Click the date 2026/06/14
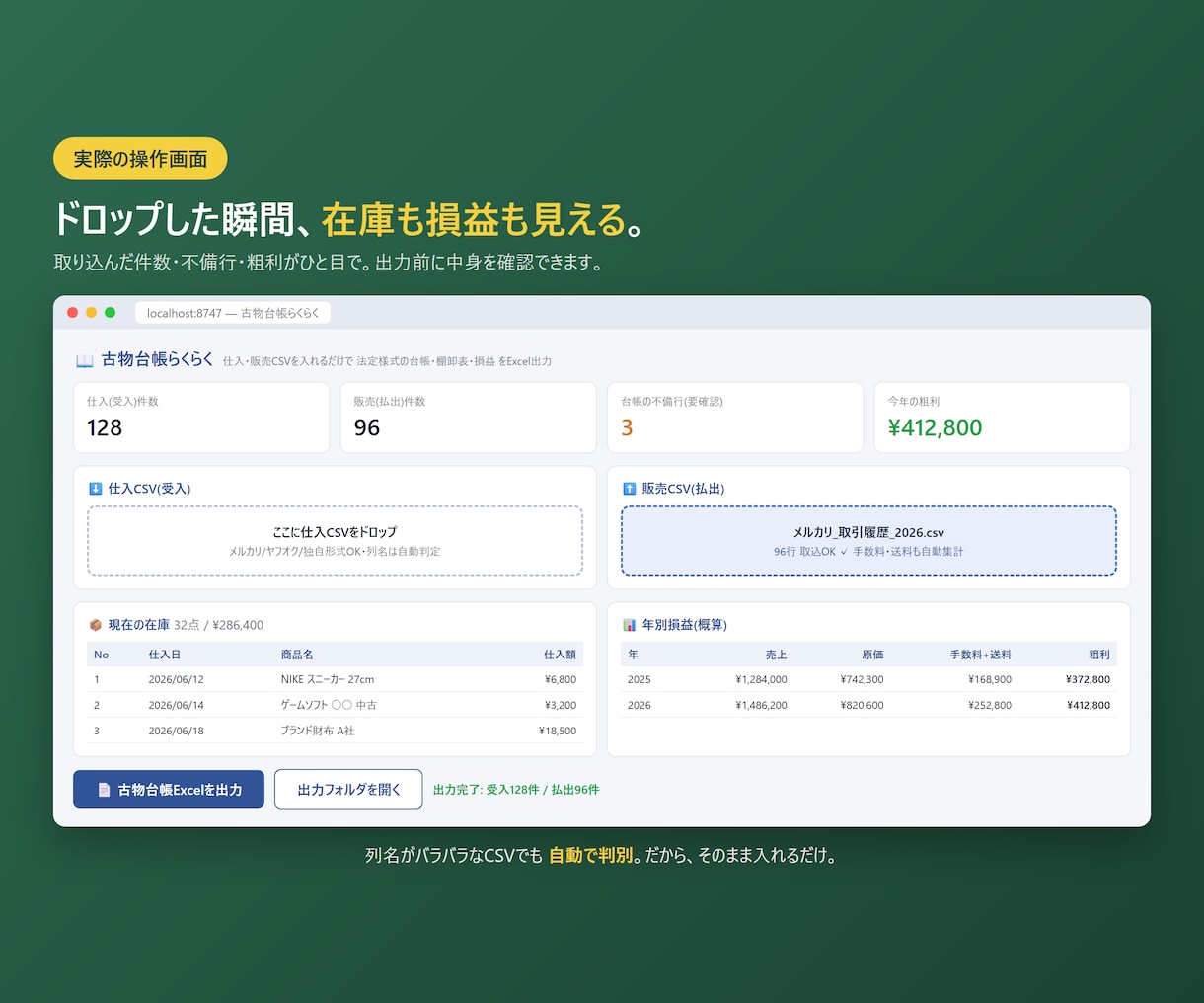The height and width of the screenshot is (1003, 1204). pyautogui.click(x=176, y=705)
